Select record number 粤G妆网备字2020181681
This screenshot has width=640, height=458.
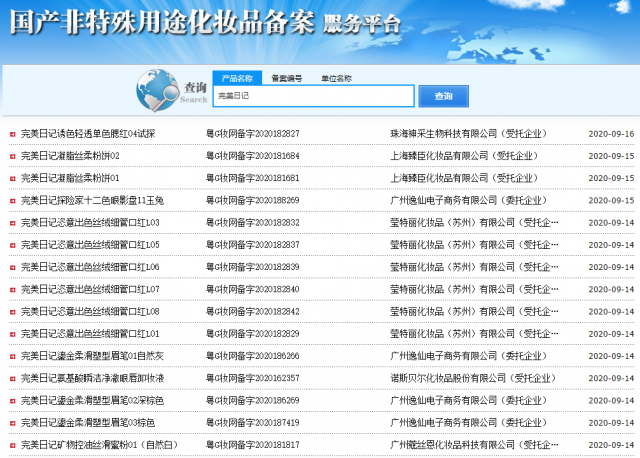click(253, 178)
